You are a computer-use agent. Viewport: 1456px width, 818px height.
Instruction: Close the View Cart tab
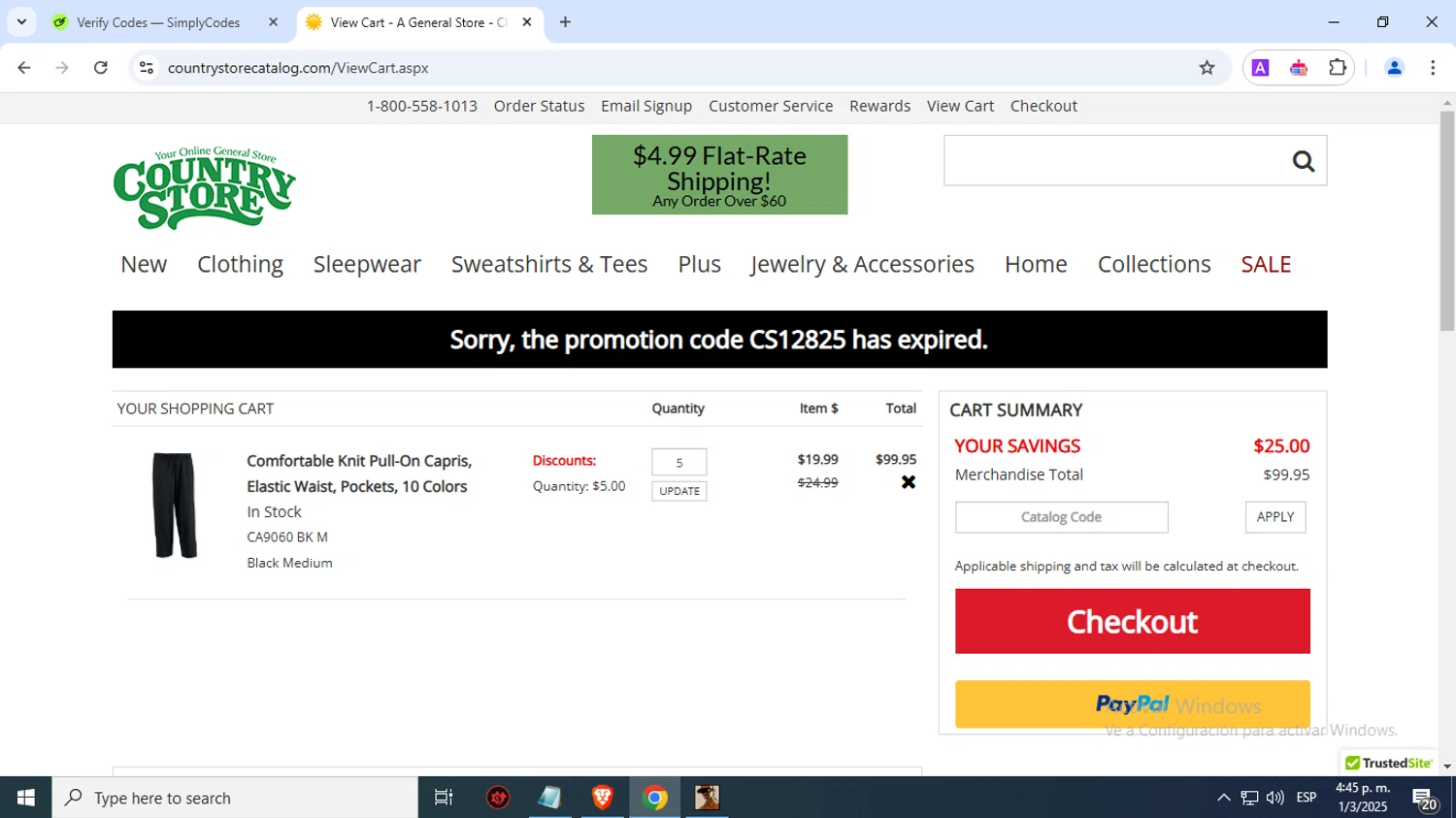click(x=527, y=22)
